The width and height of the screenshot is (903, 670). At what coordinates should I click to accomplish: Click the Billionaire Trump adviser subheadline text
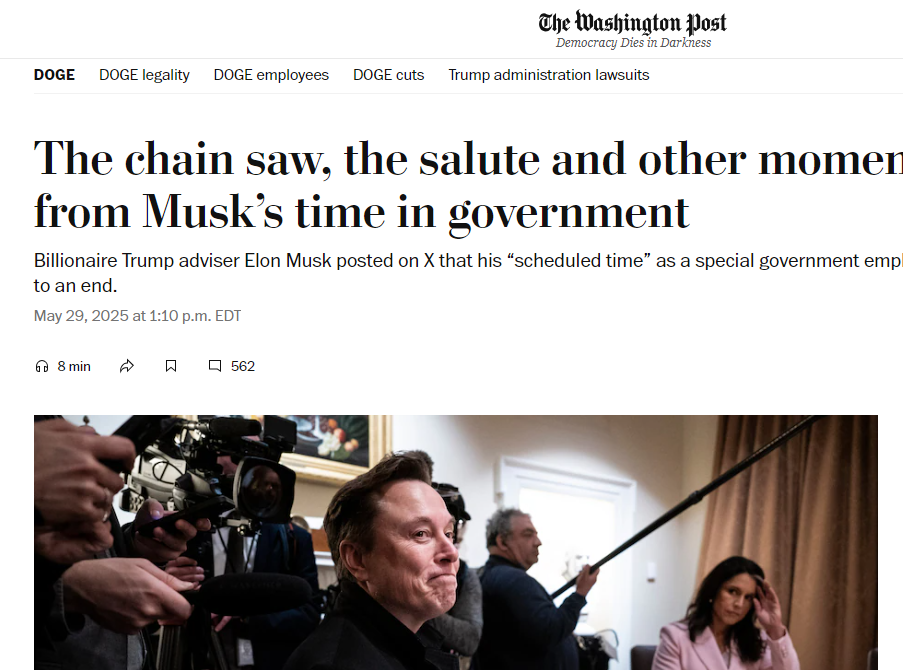point(468,273)
